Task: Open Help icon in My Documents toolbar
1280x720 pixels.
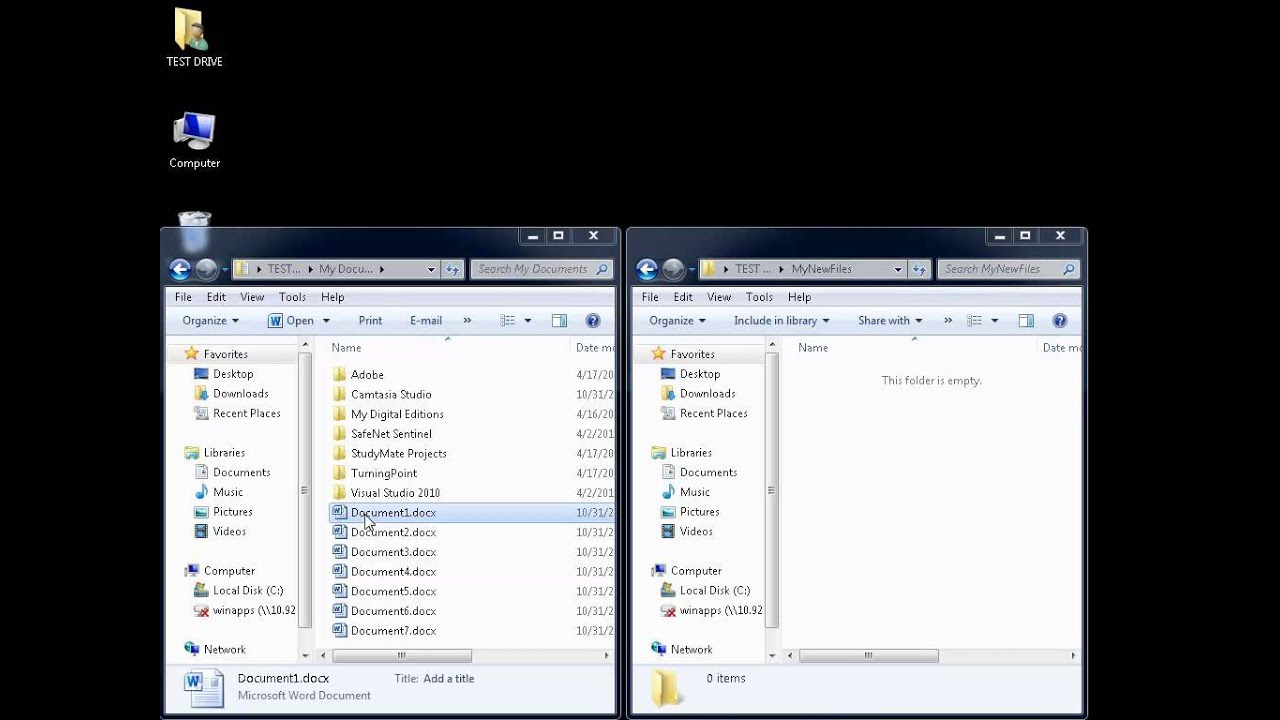Action: click(x=592, y=321)
